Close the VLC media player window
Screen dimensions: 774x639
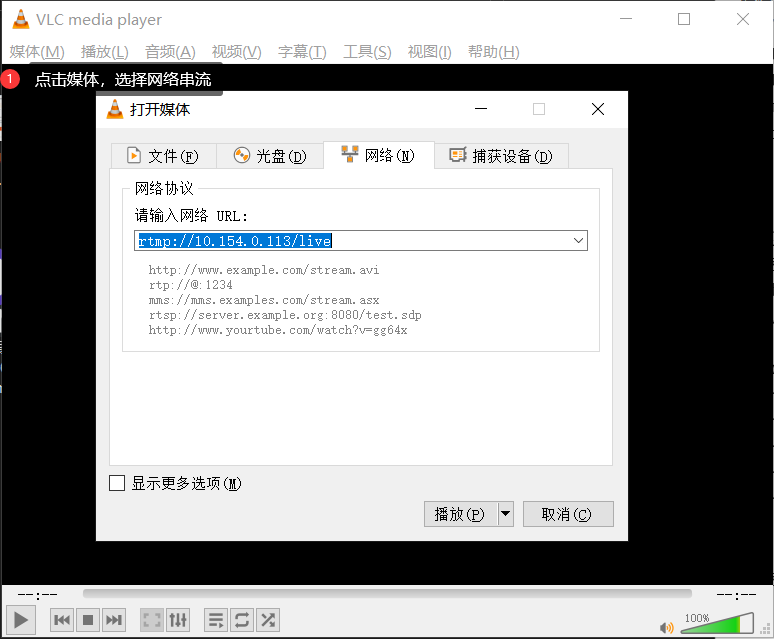click(742, 19)
